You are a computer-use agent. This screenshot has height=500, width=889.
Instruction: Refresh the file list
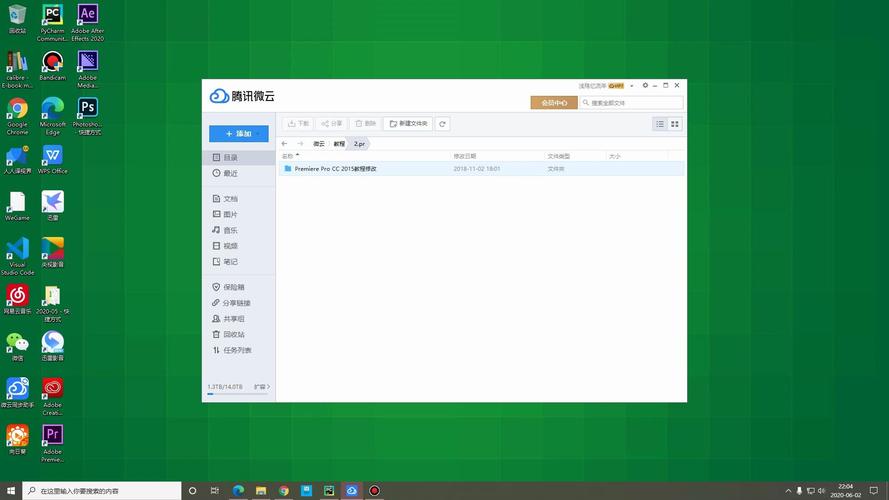point(442,124)
